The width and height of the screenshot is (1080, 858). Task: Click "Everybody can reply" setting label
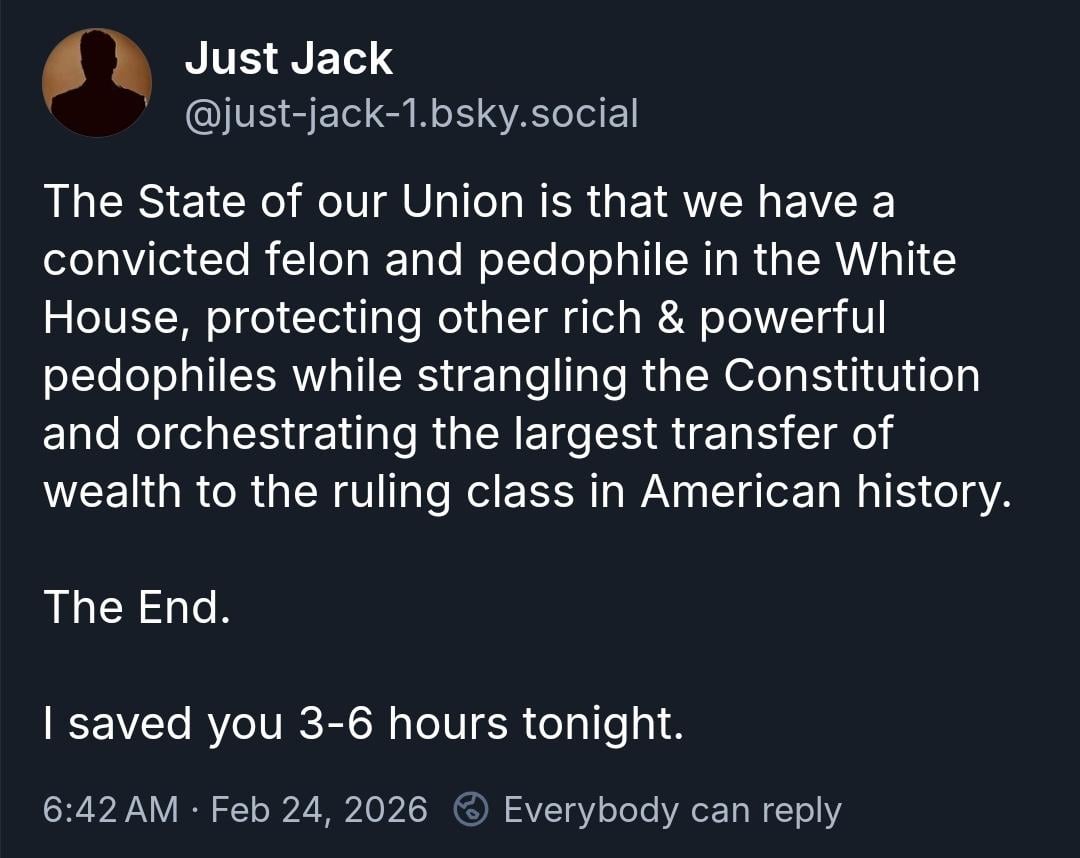(x=672, y=809)
